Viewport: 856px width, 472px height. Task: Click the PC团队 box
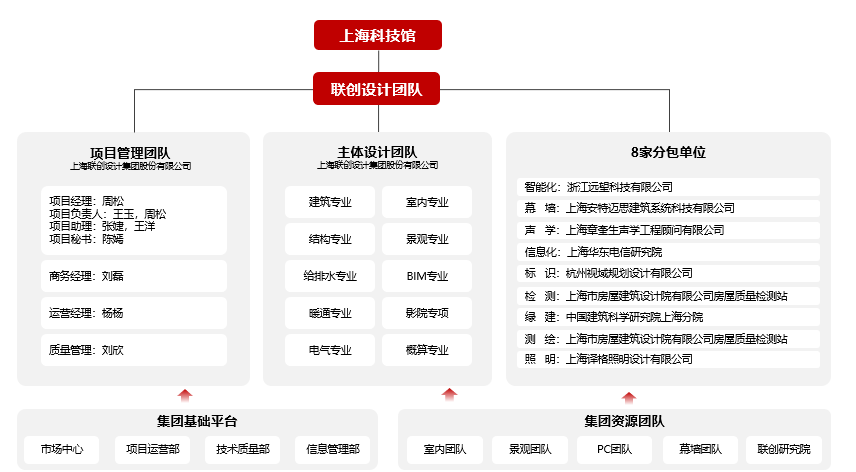coord(614,450)
